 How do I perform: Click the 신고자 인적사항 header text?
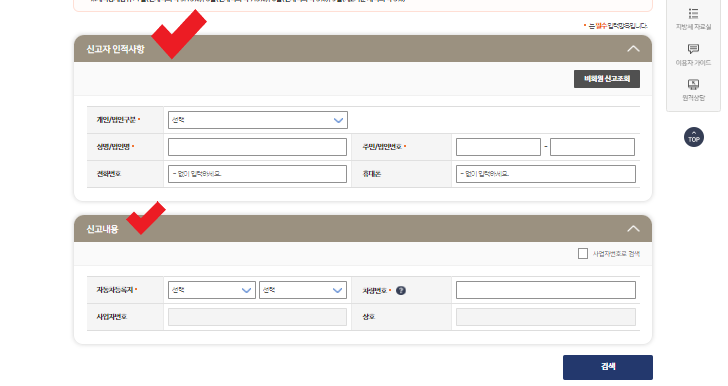(x=116, y=49)
